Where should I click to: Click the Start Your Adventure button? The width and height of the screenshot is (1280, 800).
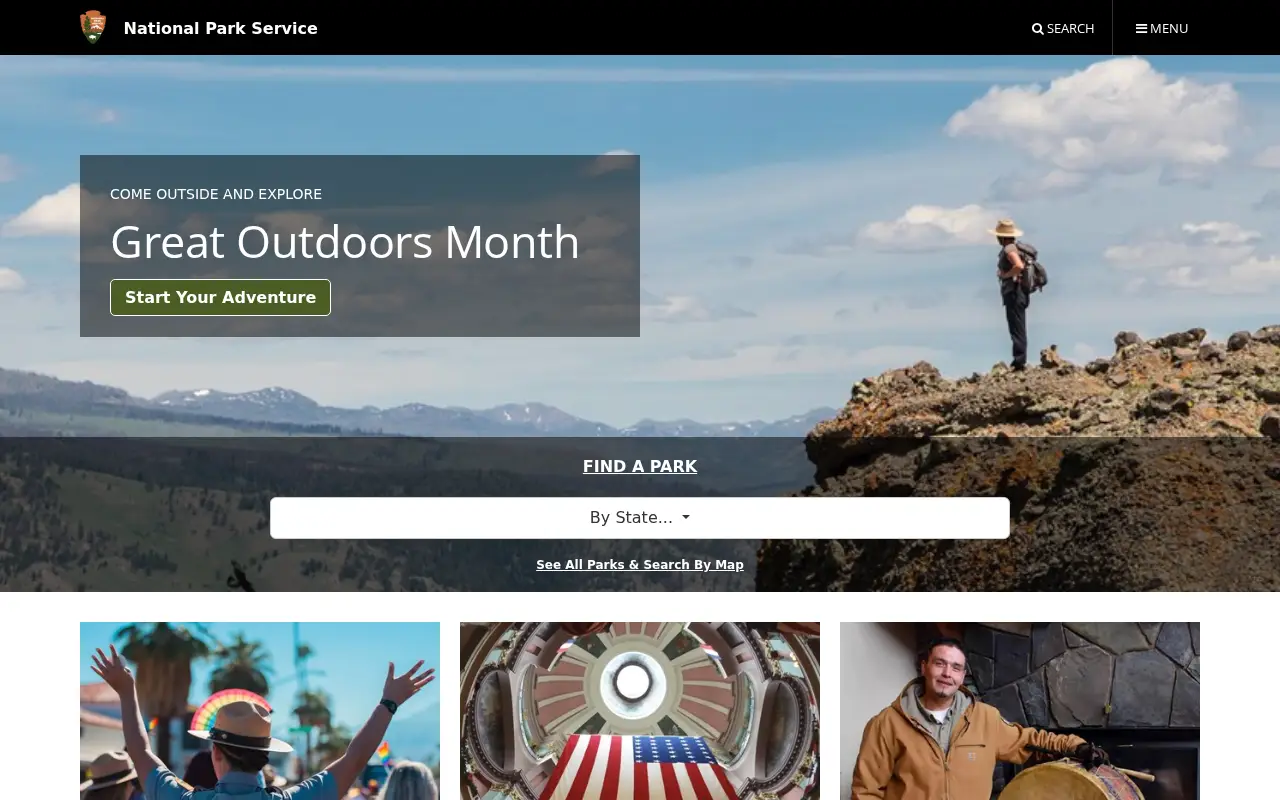click(x=220, y=297)
